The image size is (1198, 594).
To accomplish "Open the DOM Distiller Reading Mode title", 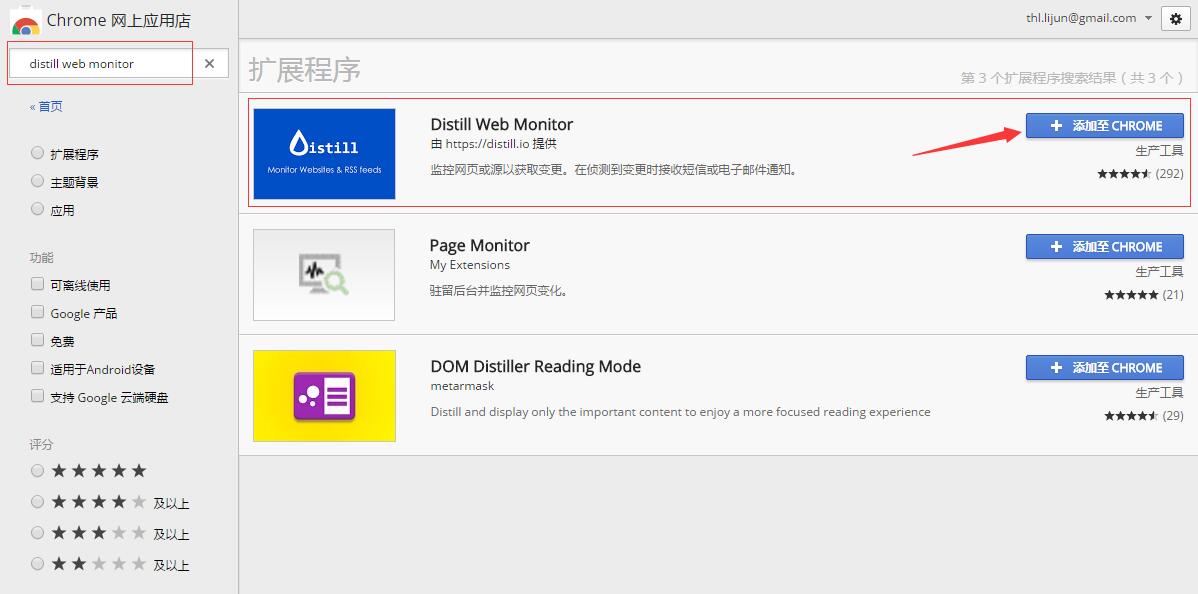I will [x=535, y=365].
